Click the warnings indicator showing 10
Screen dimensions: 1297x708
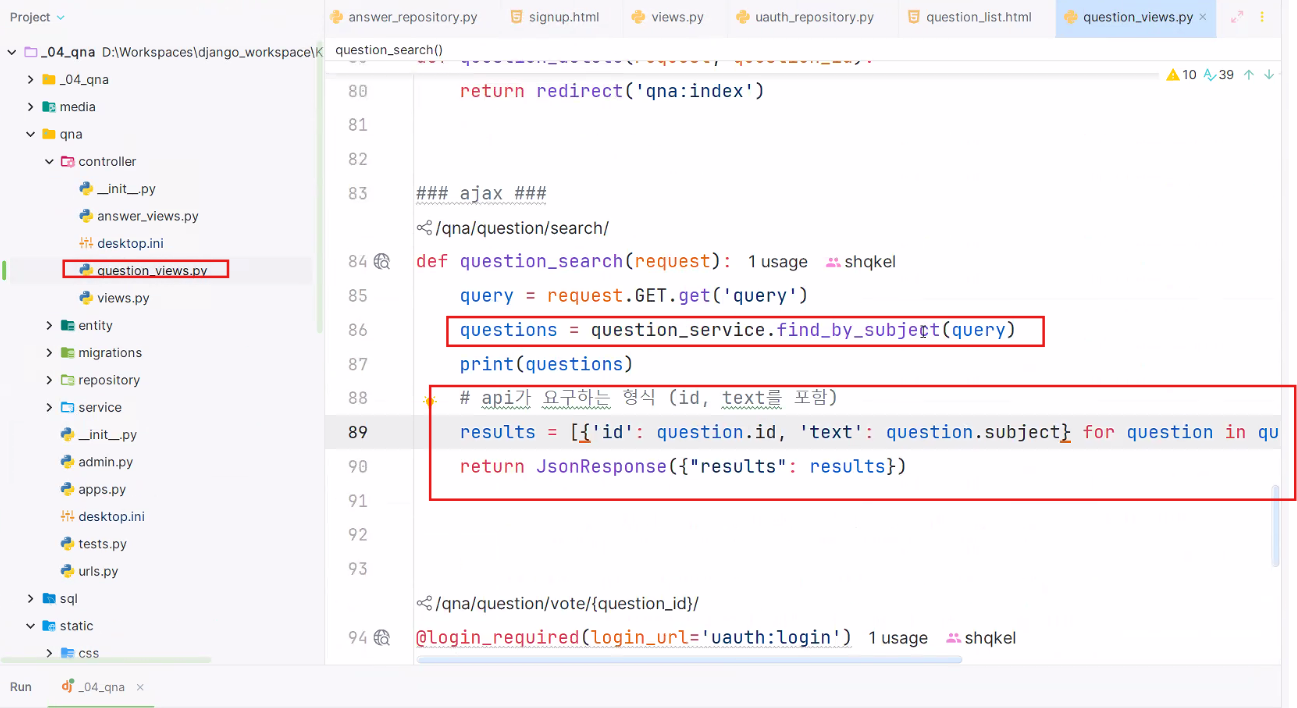tap(1181, 75)
